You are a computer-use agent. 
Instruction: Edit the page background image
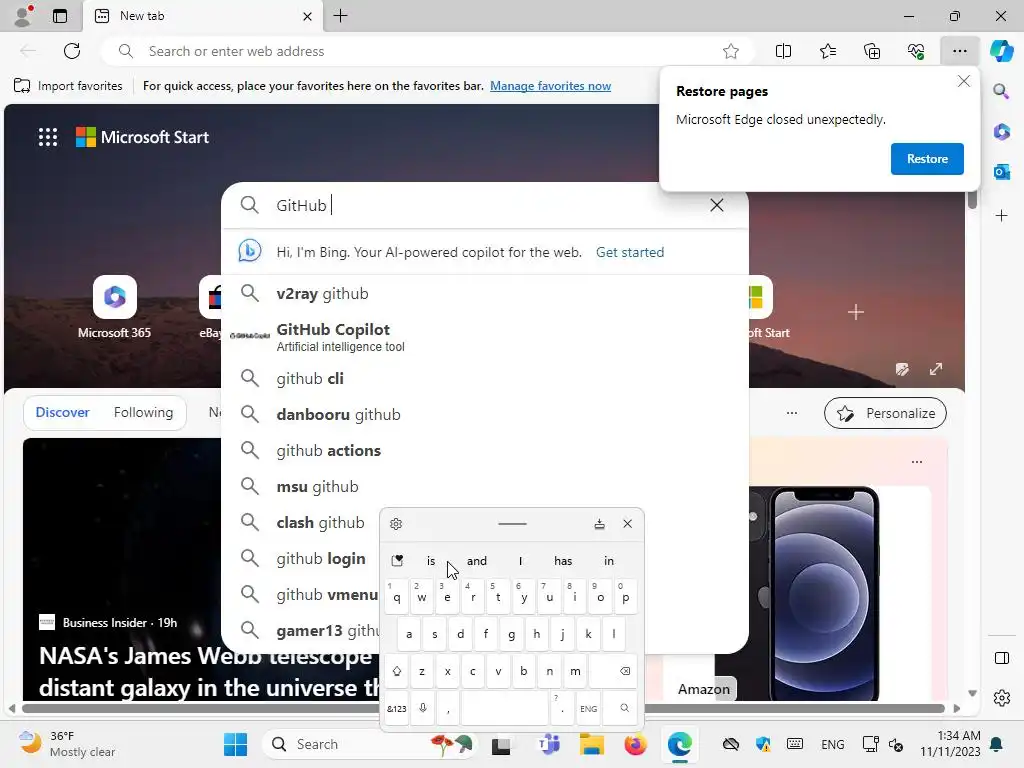pyautogui.click(x=902, y=369)
